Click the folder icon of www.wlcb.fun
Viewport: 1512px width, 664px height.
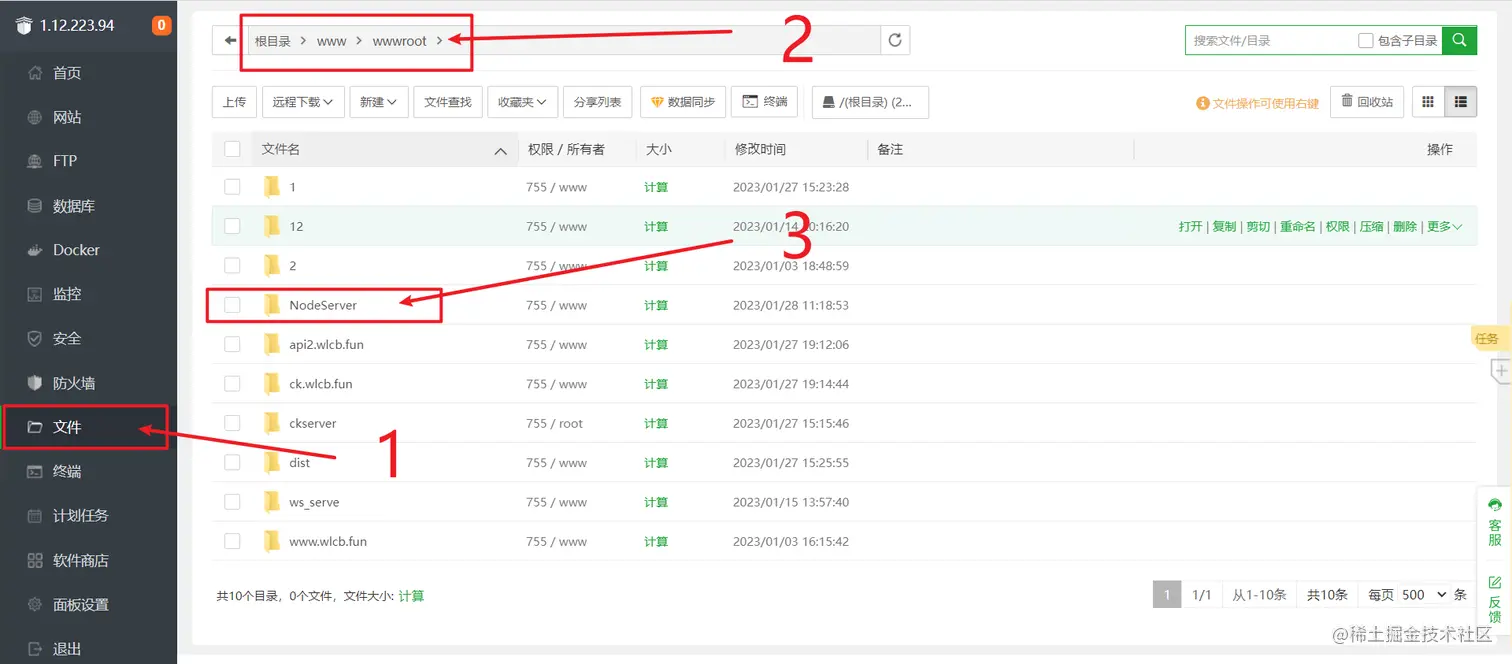click(x=272, y=541)
